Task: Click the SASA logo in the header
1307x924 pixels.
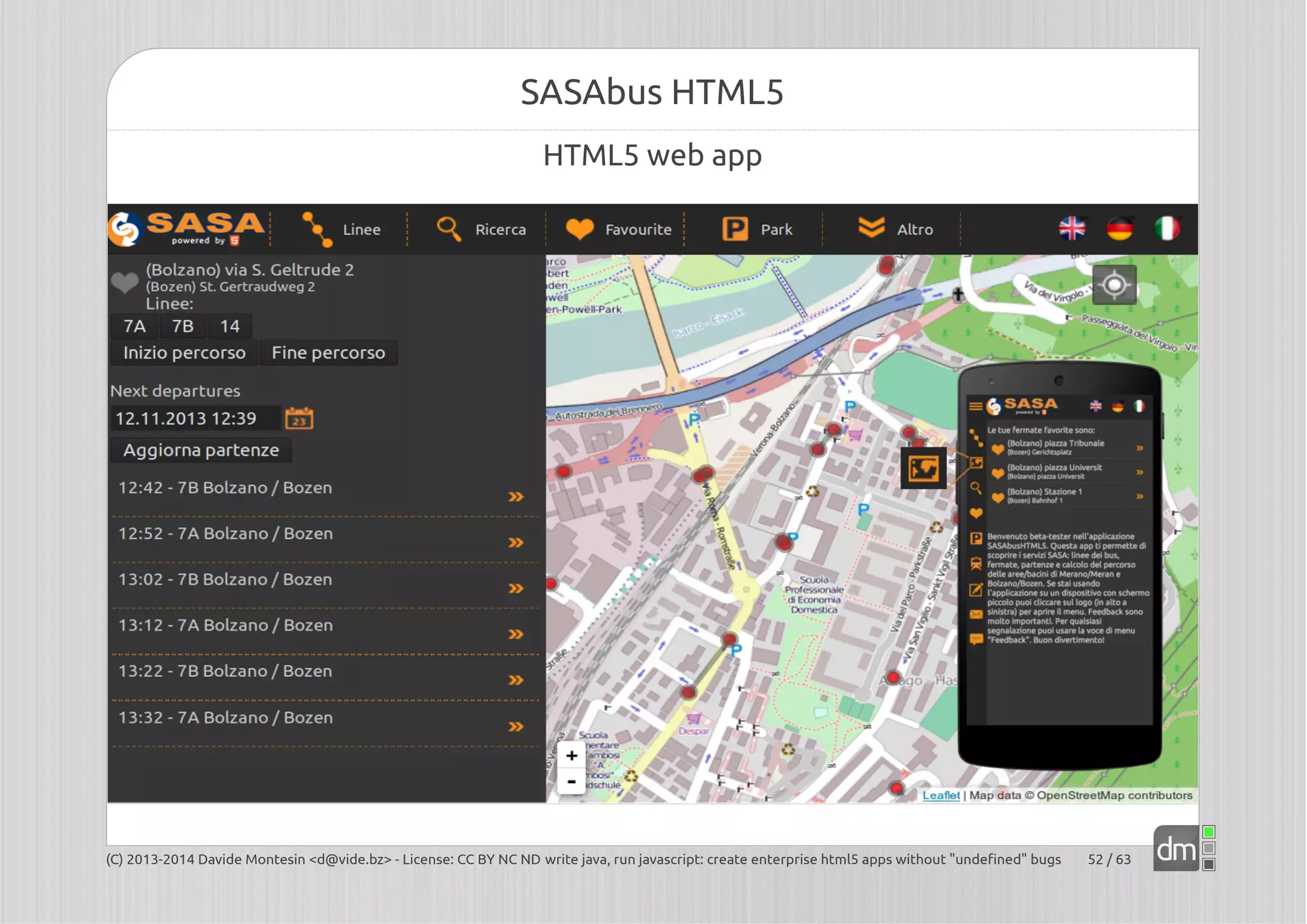Action: (x=186, y=228)
